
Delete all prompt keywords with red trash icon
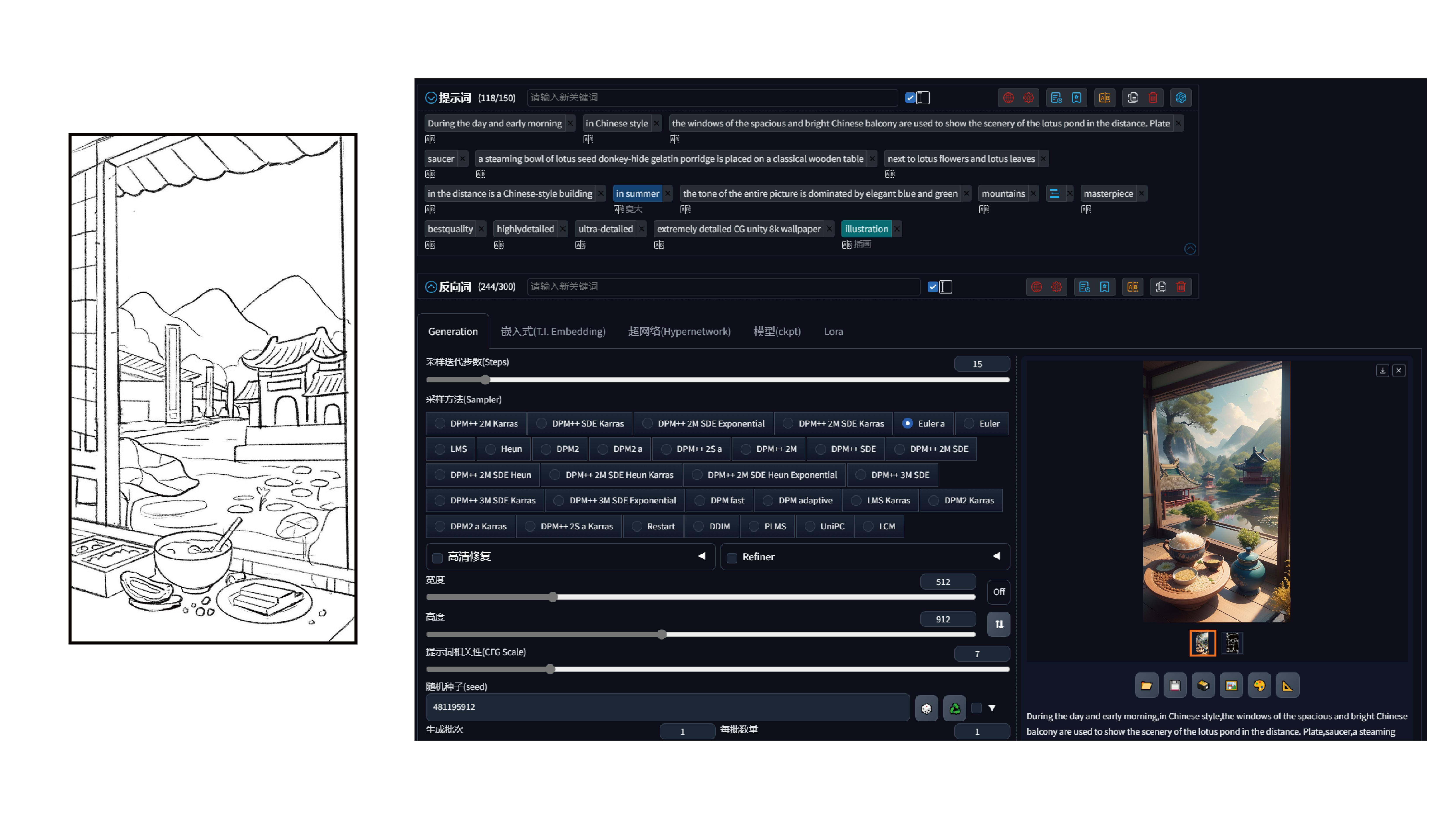(1153, 98)
